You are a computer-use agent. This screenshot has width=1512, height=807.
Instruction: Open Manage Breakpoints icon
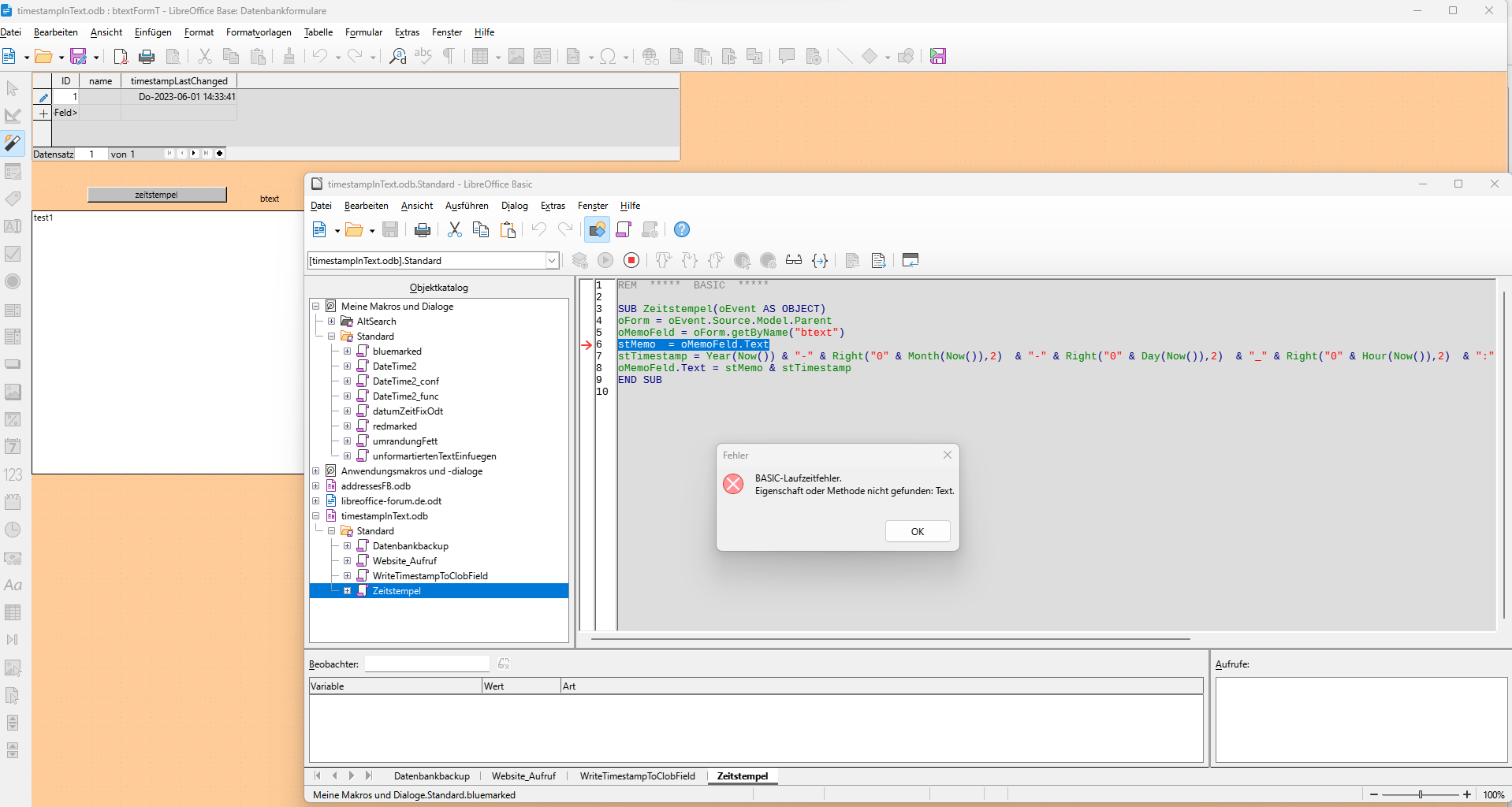768,261
